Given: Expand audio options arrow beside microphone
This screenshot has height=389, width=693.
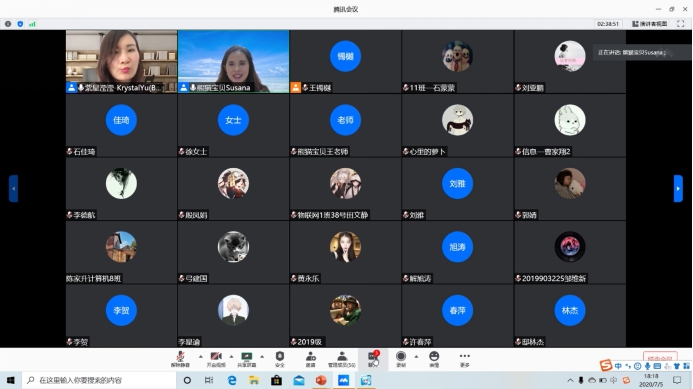Looking at the screenshot, I should tap(201, 356).
